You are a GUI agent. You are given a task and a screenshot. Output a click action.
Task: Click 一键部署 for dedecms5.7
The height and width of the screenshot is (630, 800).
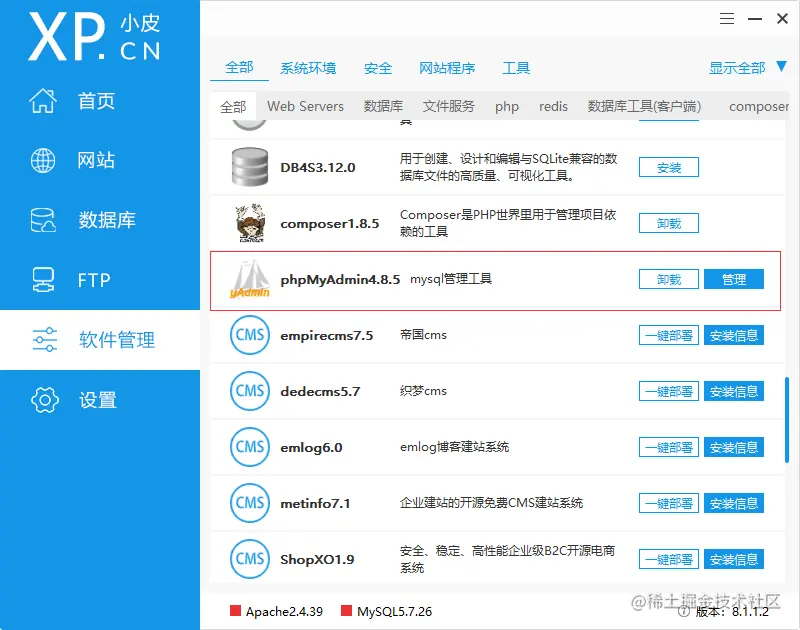click(669, 391)
